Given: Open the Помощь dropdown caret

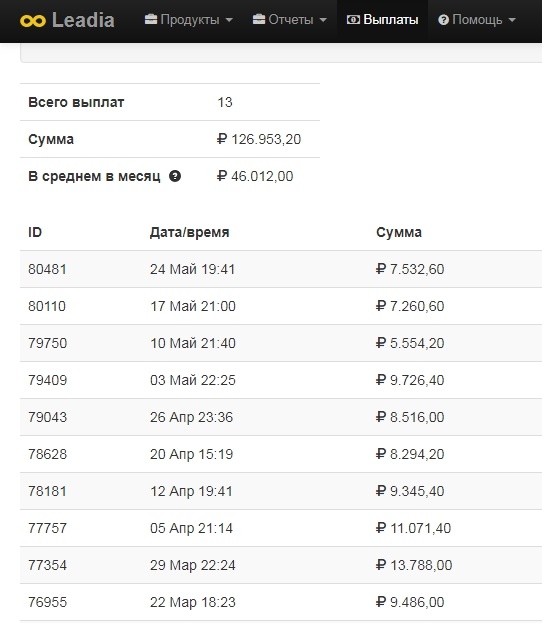Looking at the screenshot, I should point(512,20).
